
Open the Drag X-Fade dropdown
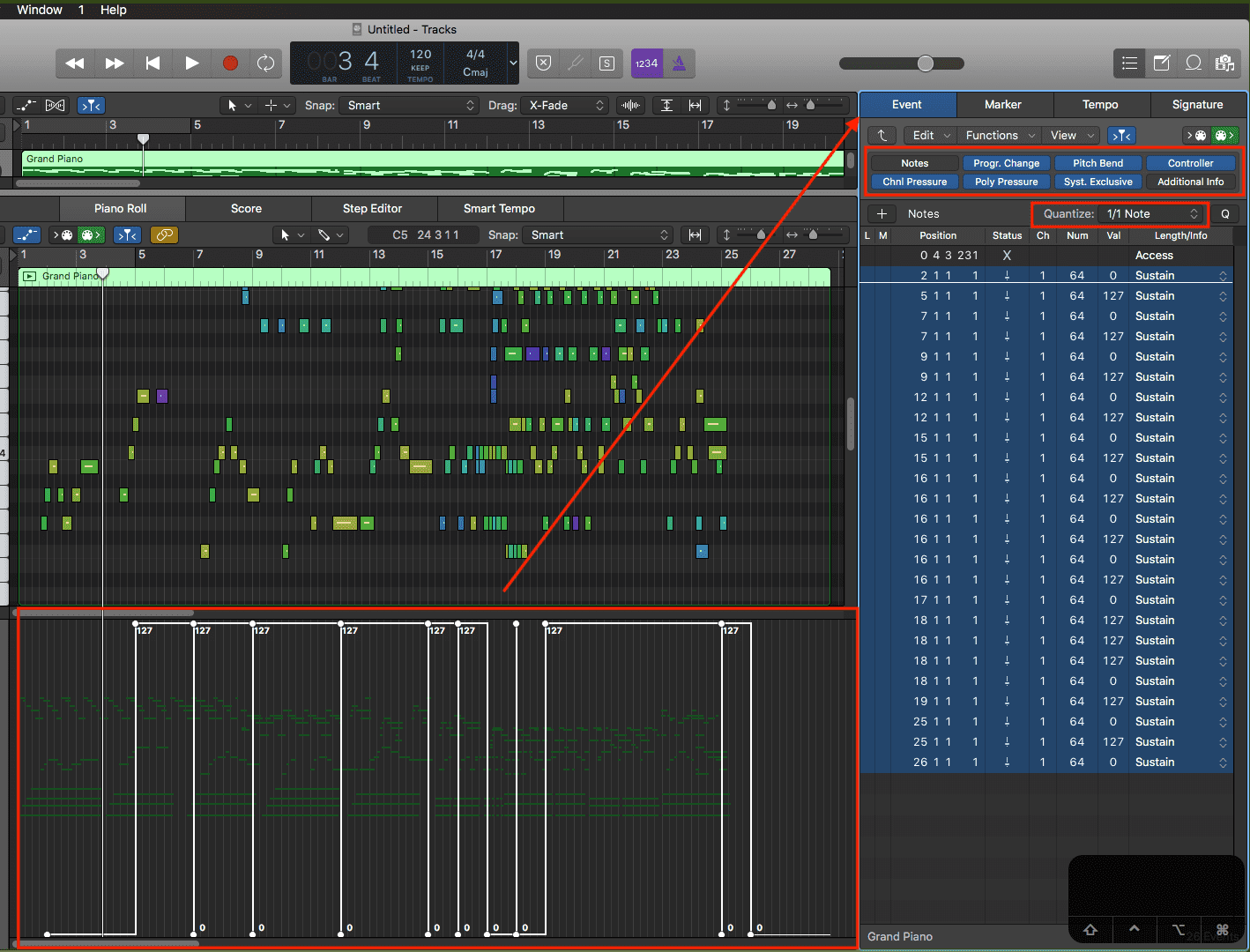(x=565, y=106)
